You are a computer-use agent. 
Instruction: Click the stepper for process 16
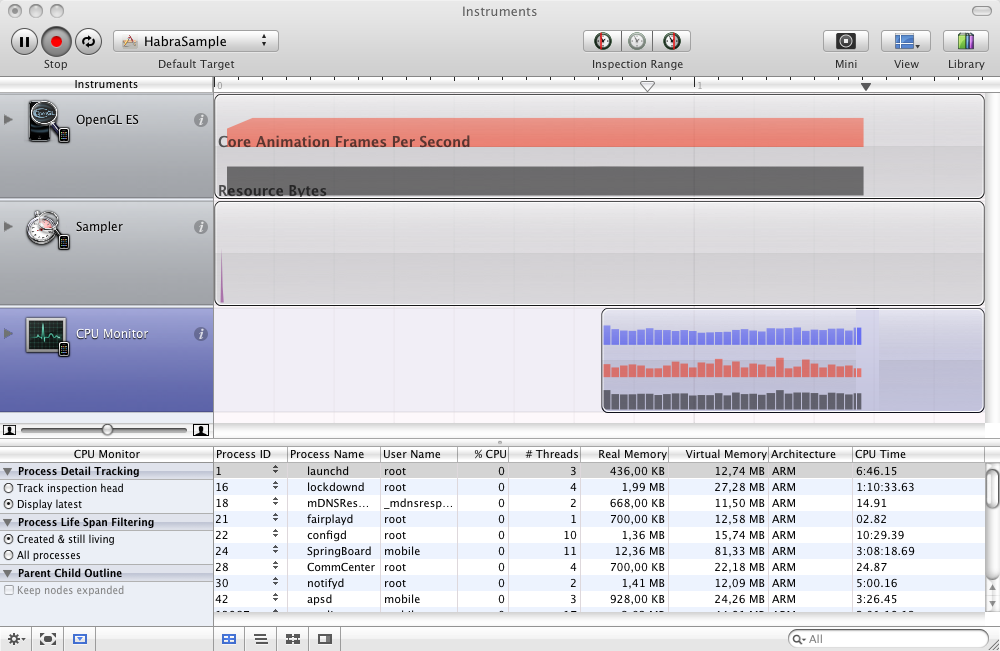(276, 486)
